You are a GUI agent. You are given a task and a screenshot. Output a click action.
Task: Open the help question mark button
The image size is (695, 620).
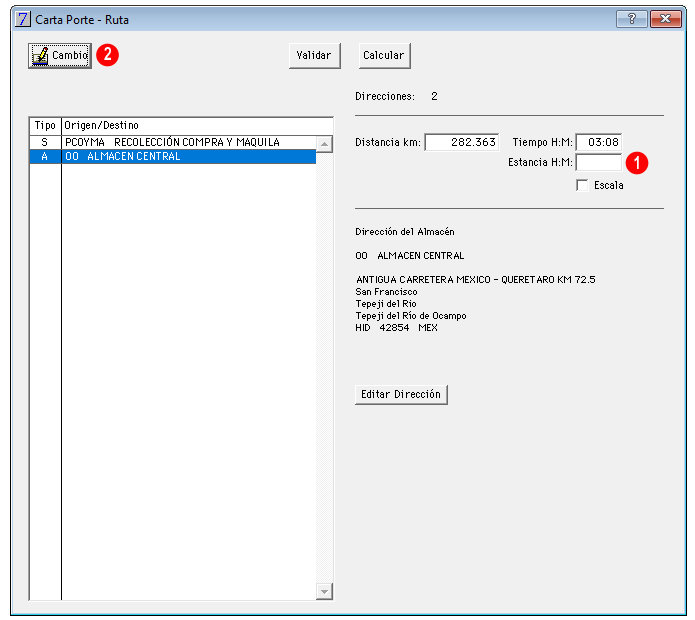pos(632,19)
